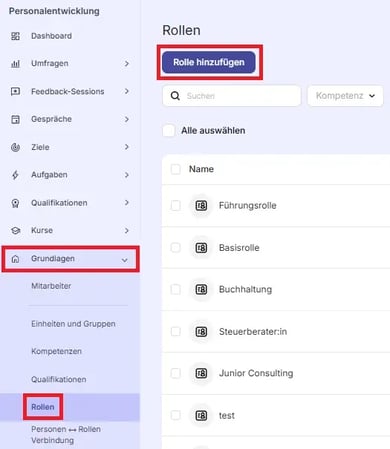The image size is (390, 449).
Task: Go to Kompetenzen under Grundlagen
Action: point(56,351)
